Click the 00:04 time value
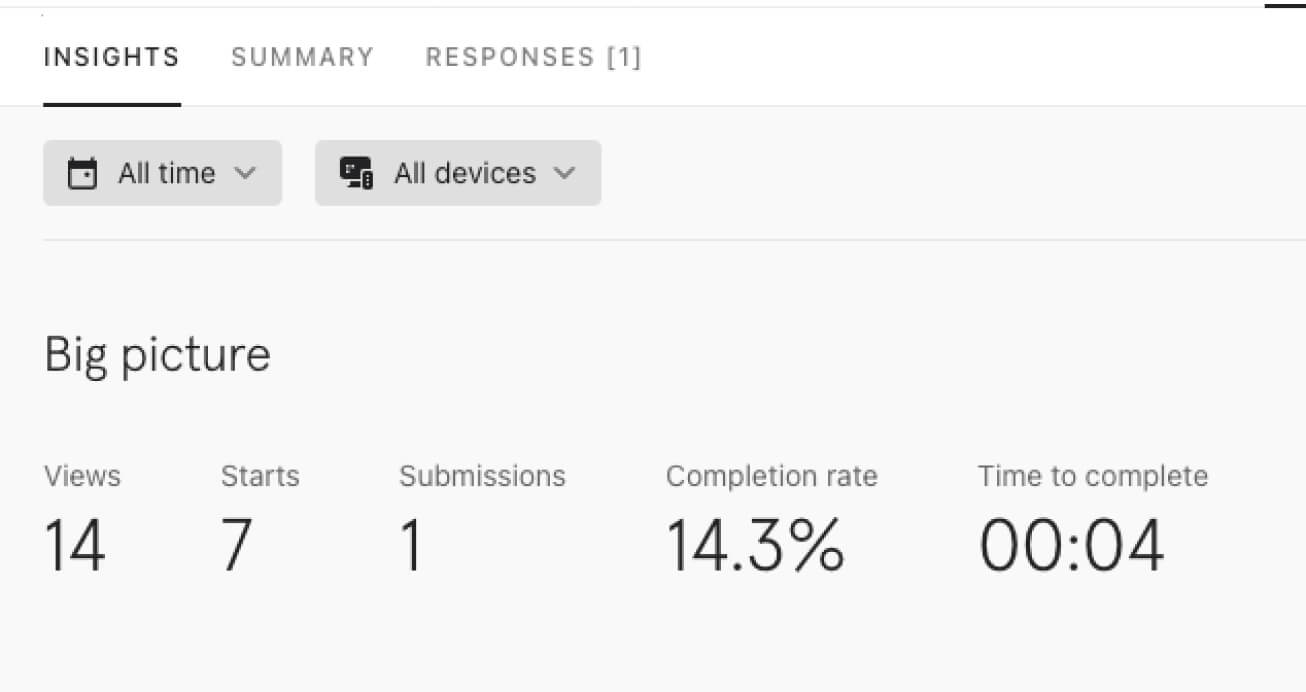1306x692 pixels. coord(1071,546)
